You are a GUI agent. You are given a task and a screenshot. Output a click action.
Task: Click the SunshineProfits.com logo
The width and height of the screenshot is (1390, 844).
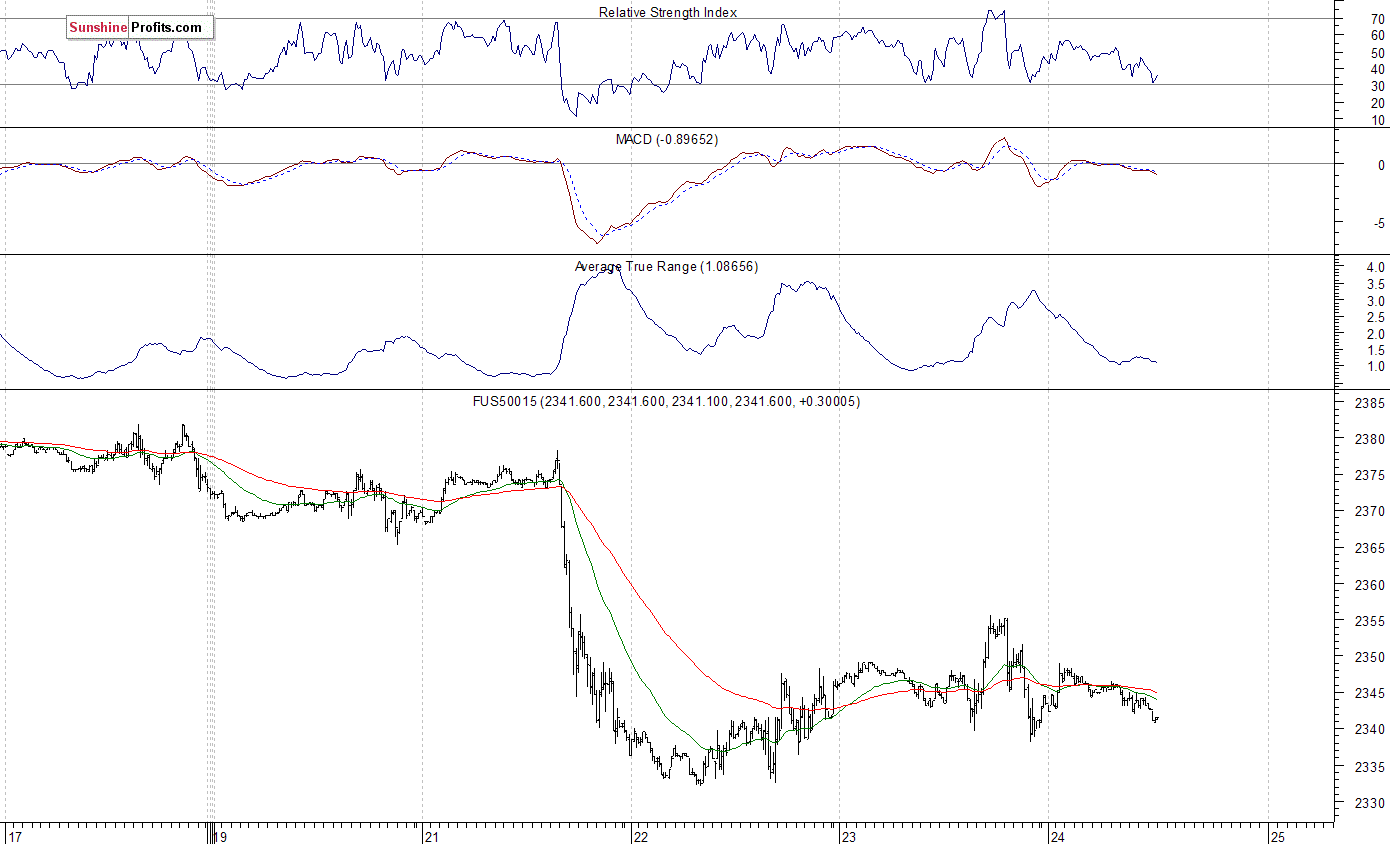140,28
